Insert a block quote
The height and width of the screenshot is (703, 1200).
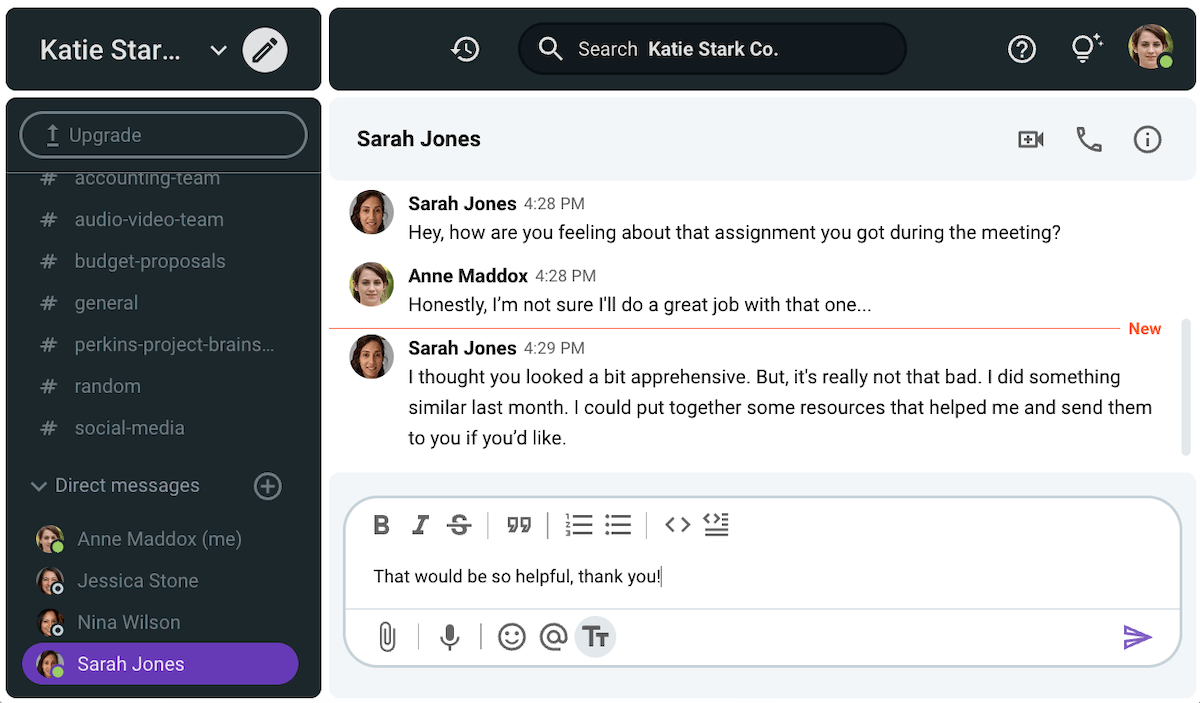(x=518, y=525)
